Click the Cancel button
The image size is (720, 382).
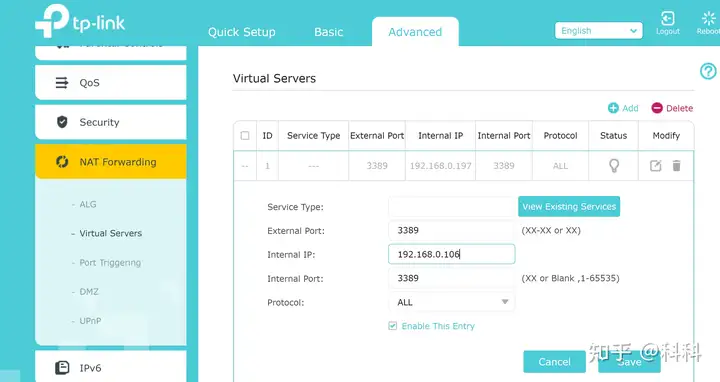tap(554, 362)
